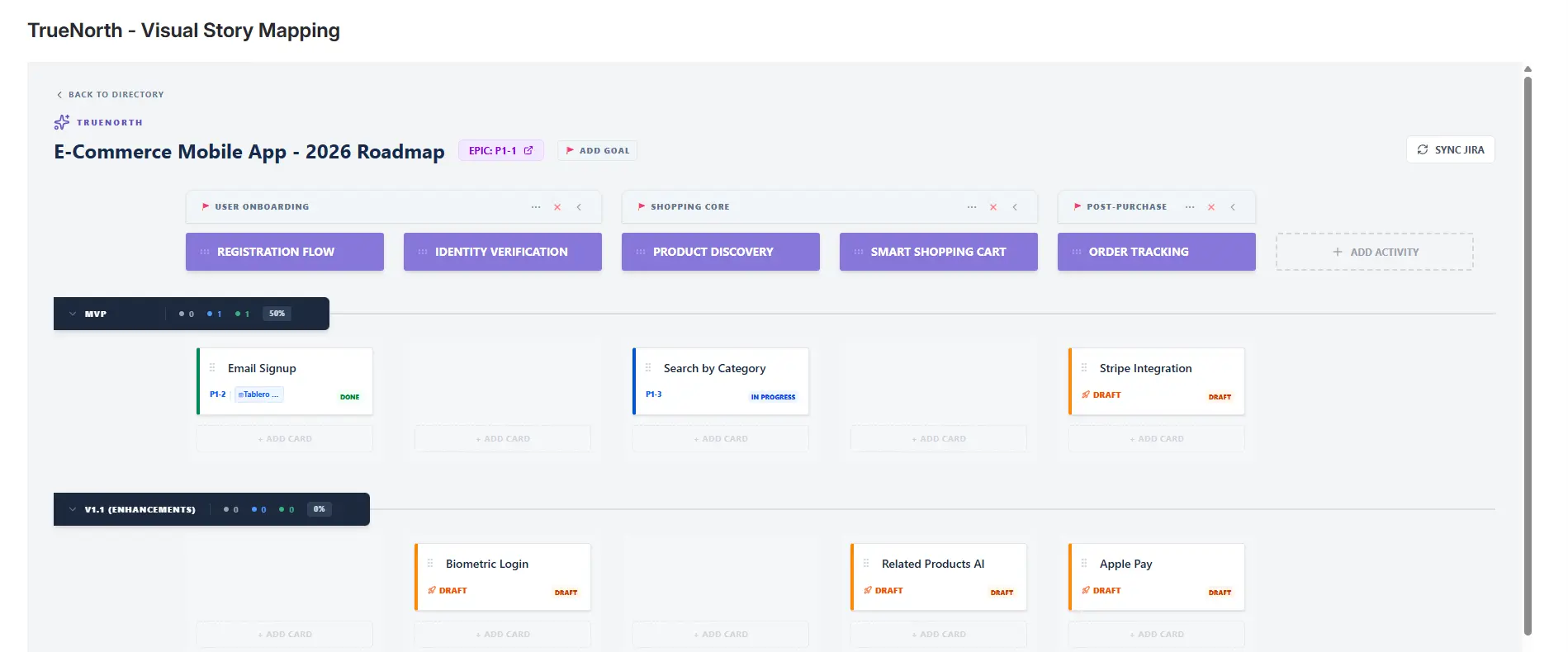
Task: Click the drag handle on Registration Flow activity
Action: [205, 252]
